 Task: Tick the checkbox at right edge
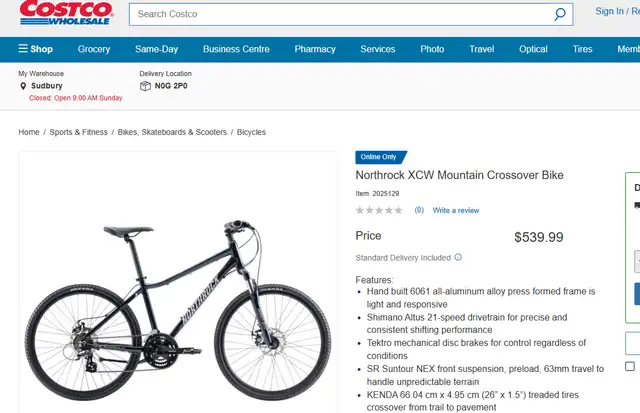(x=630, y=366)
